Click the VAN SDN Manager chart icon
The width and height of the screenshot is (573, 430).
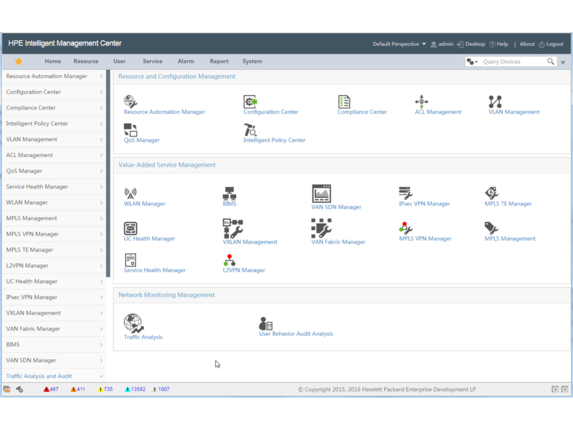[x=321, y=193]
